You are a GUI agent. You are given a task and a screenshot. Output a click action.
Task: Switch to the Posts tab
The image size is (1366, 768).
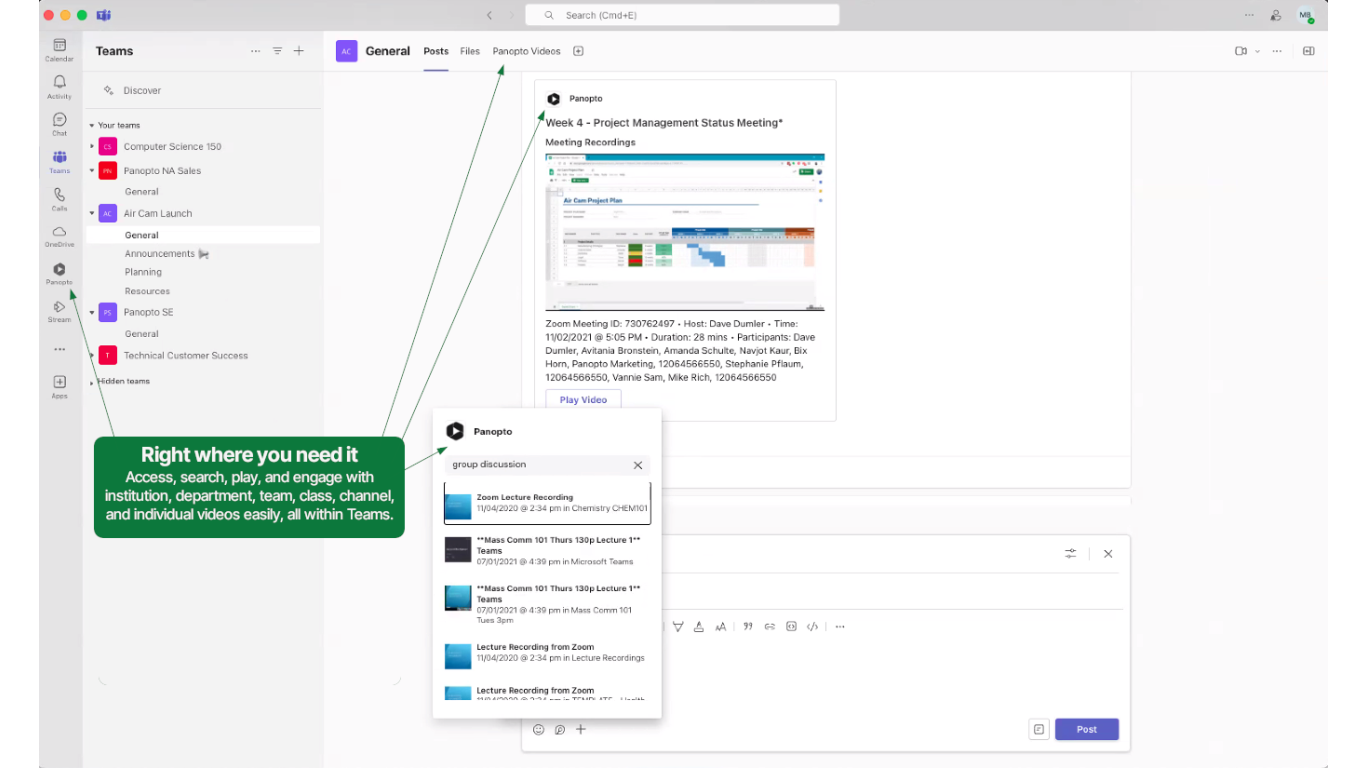[436, 51]
